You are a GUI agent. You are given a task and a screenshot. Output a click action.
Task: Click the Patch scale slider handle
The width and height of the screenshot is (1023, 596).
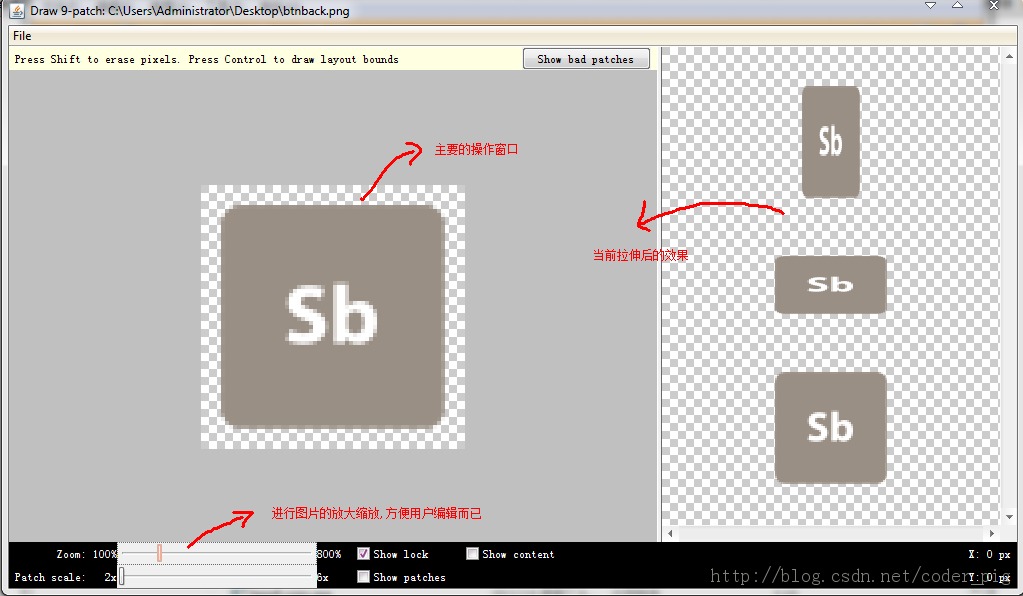(121, 576)
